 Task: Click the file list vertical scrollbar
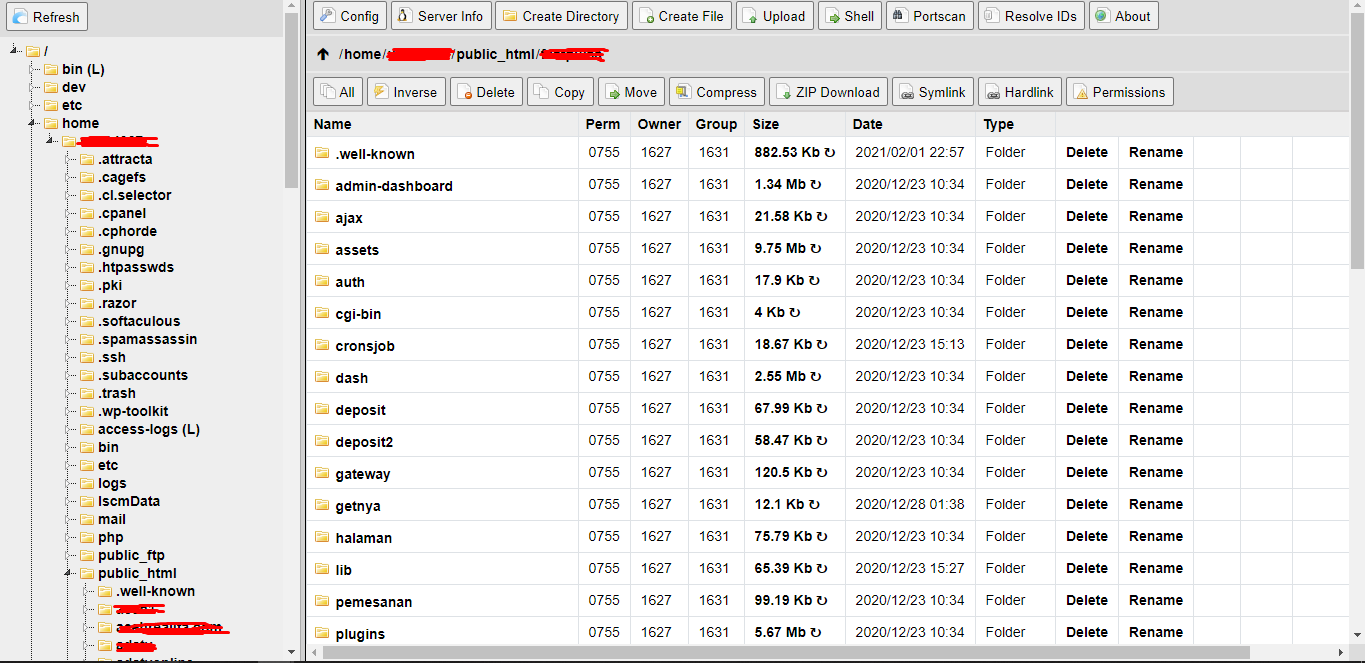tap(1357, 140)
